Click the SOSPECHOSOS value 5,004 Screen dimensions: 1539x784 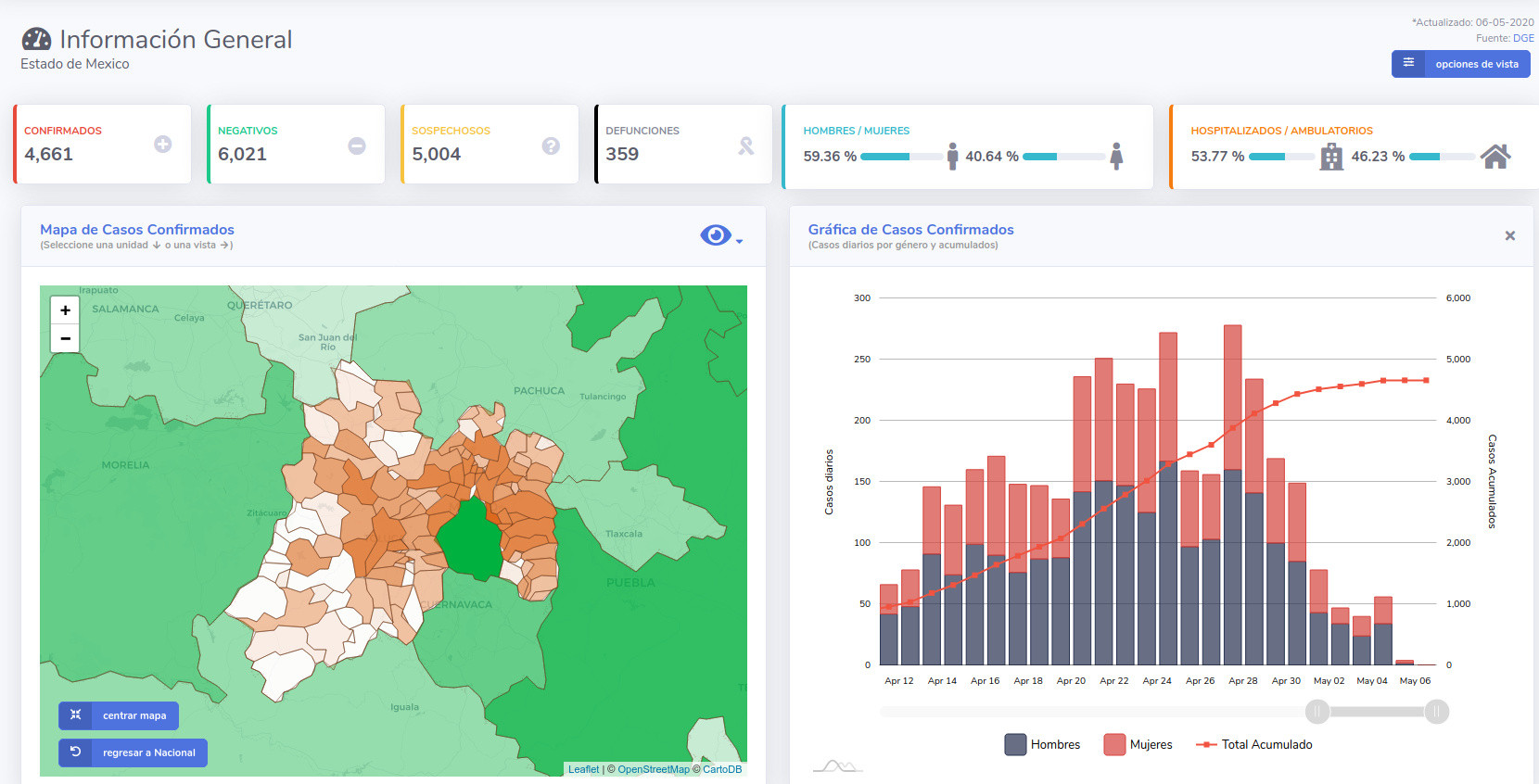tap(436, 154)
